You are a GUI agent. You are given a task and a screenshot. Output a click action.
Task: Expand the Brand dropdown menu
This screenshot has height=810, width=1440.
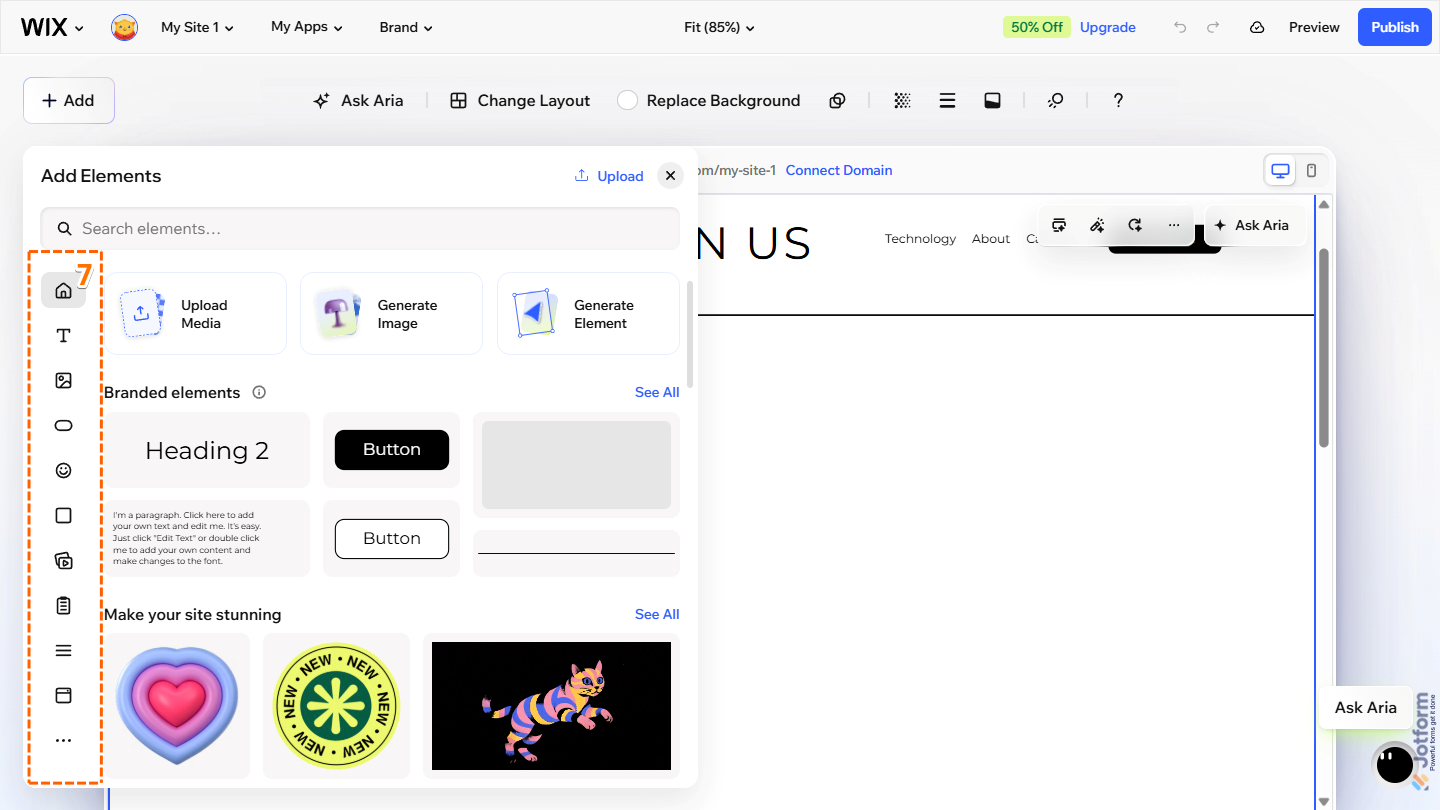pos(406,27)
